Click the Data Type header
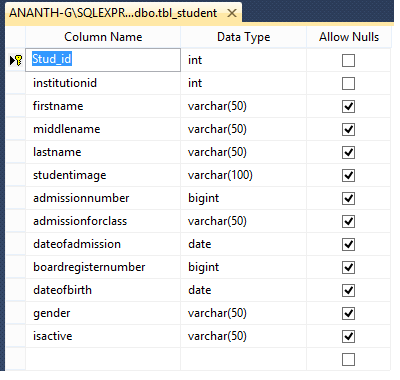400x380 pixels. [243, 37]
